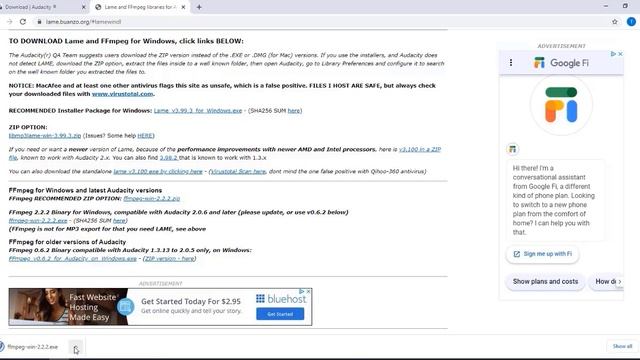Download the ffmpeg-win-2.2.2.exe binary link
Screen dimensions: 640x360
coord(38,220)
